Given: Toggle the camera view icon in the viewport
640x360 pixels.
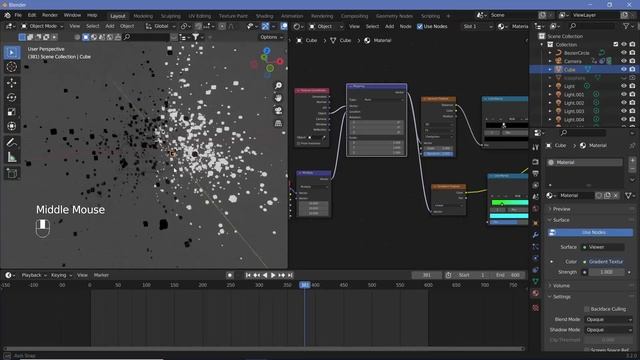Looking at the screenshot, I should click(278, 111).
